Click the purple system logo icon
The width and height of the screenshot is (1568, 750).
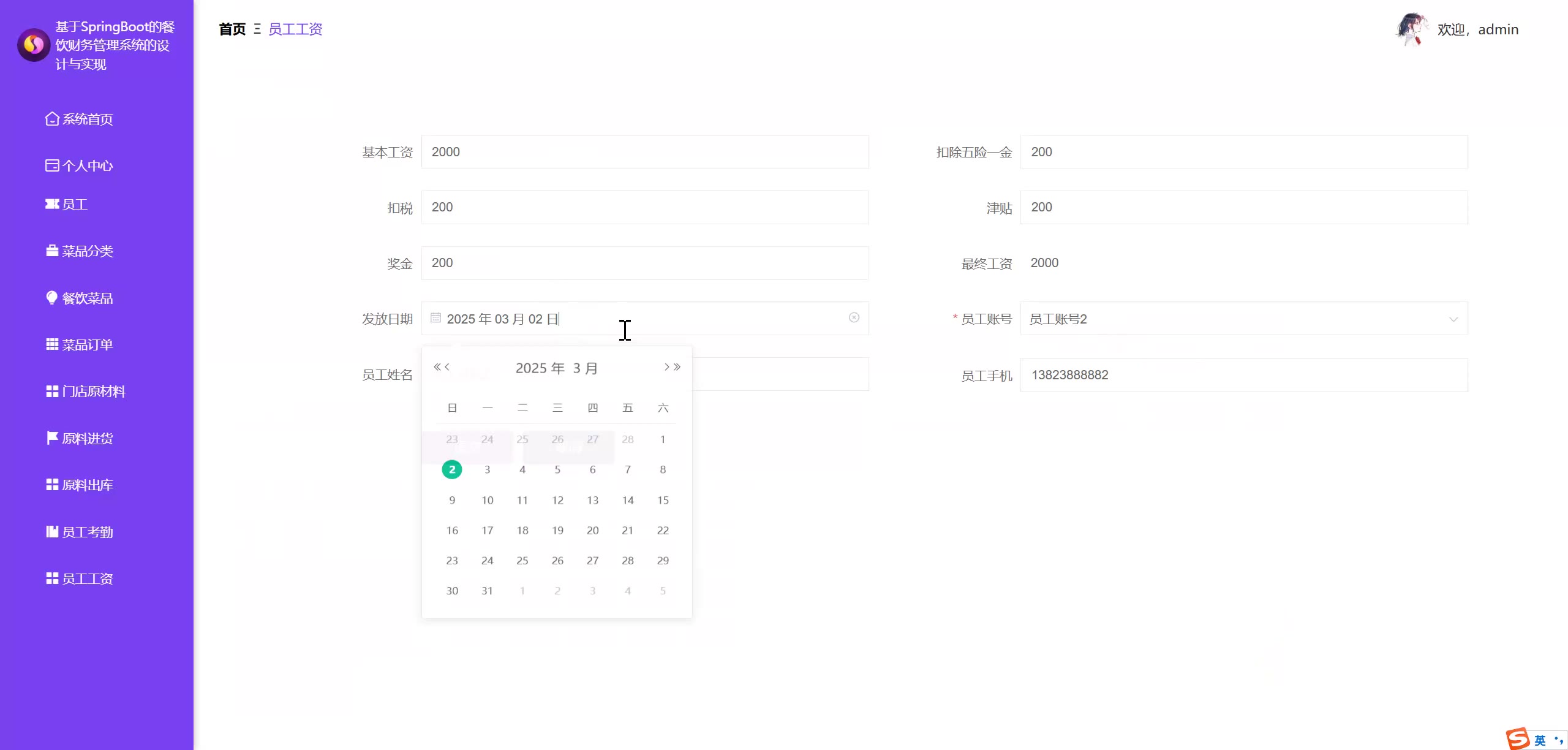(x=34, y=45)
